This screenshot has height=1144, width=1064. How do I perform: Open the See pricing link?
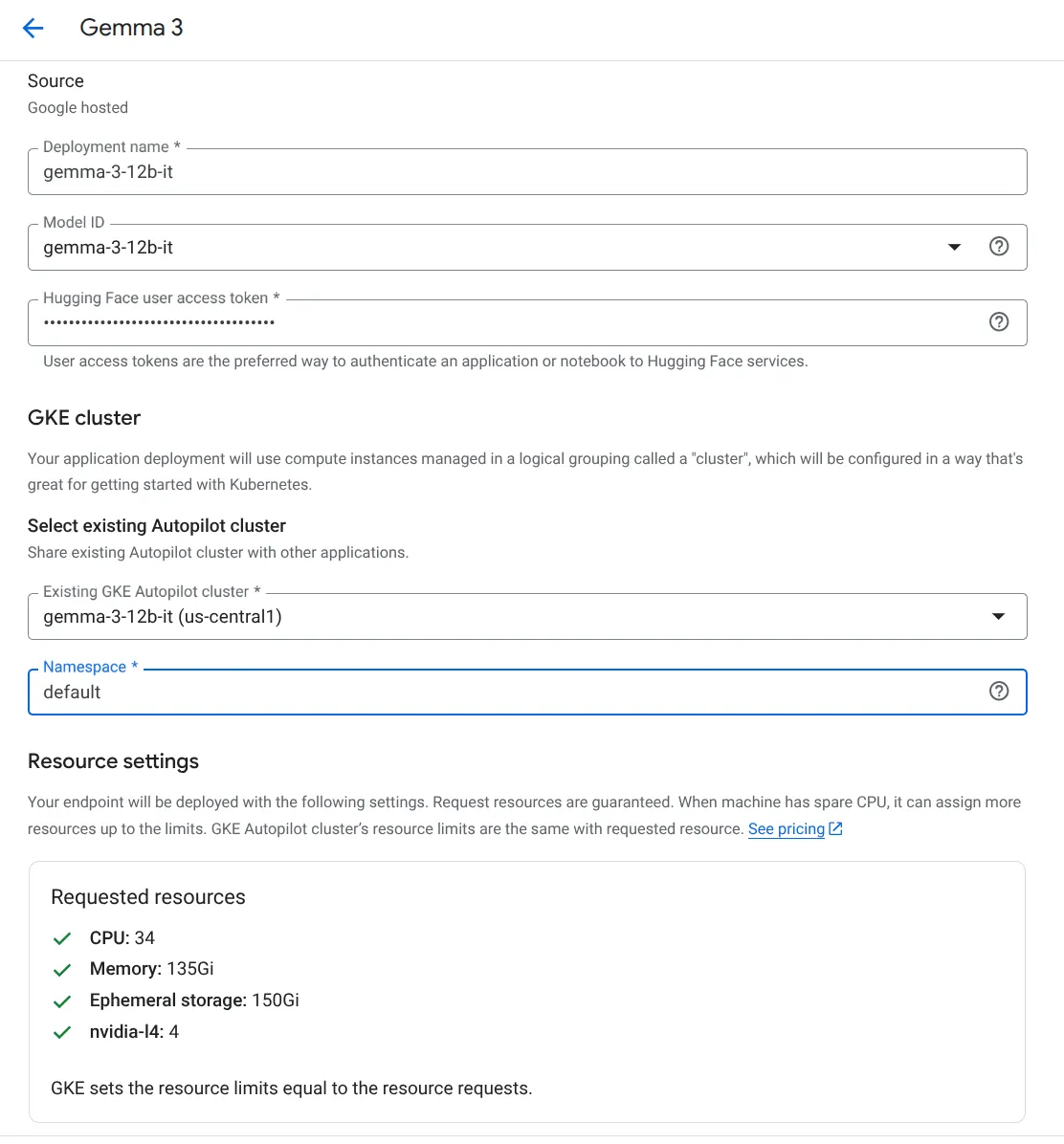(x=786, y=828)
